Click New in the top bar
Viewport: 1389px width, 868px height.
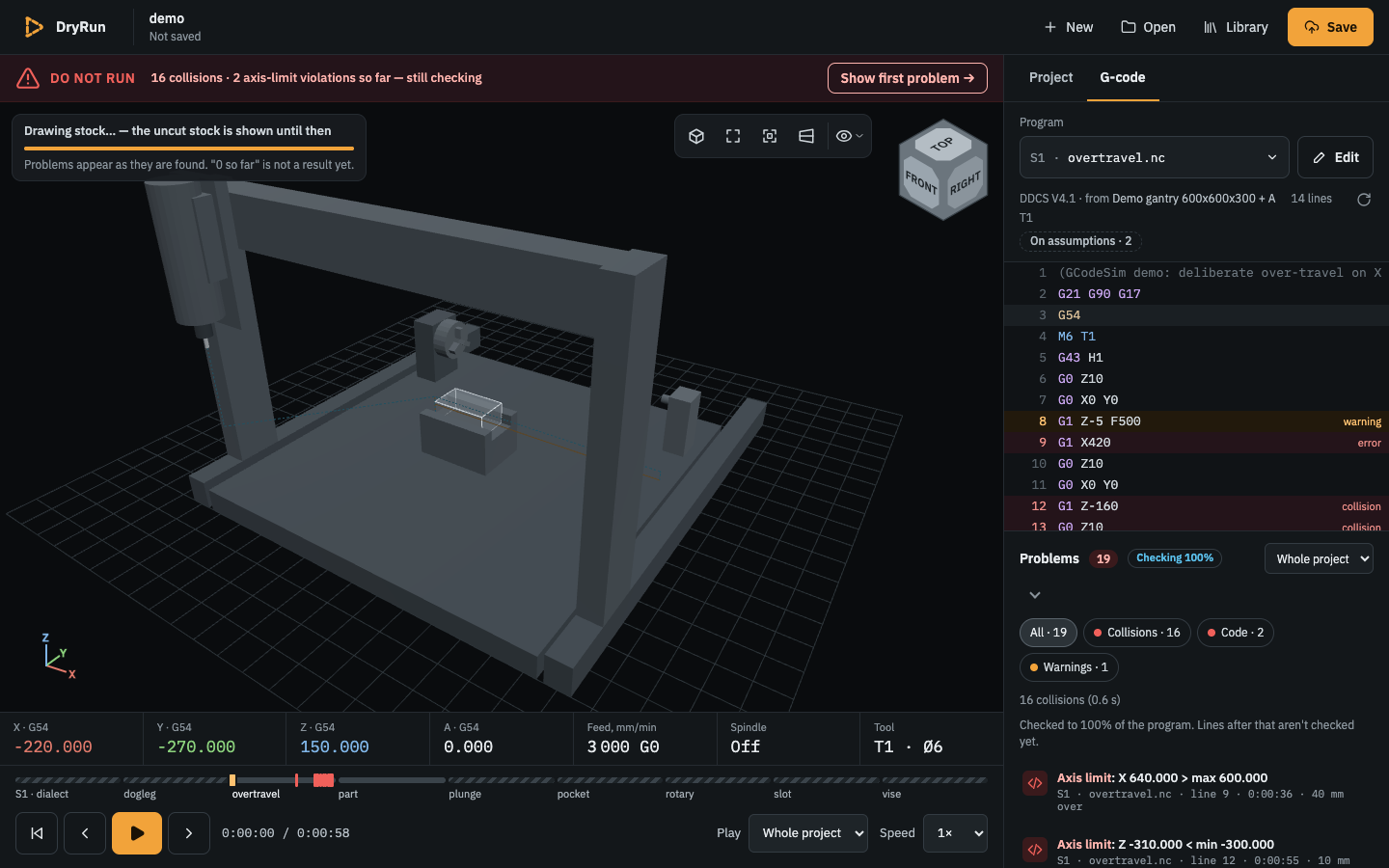pos(1069,27)
